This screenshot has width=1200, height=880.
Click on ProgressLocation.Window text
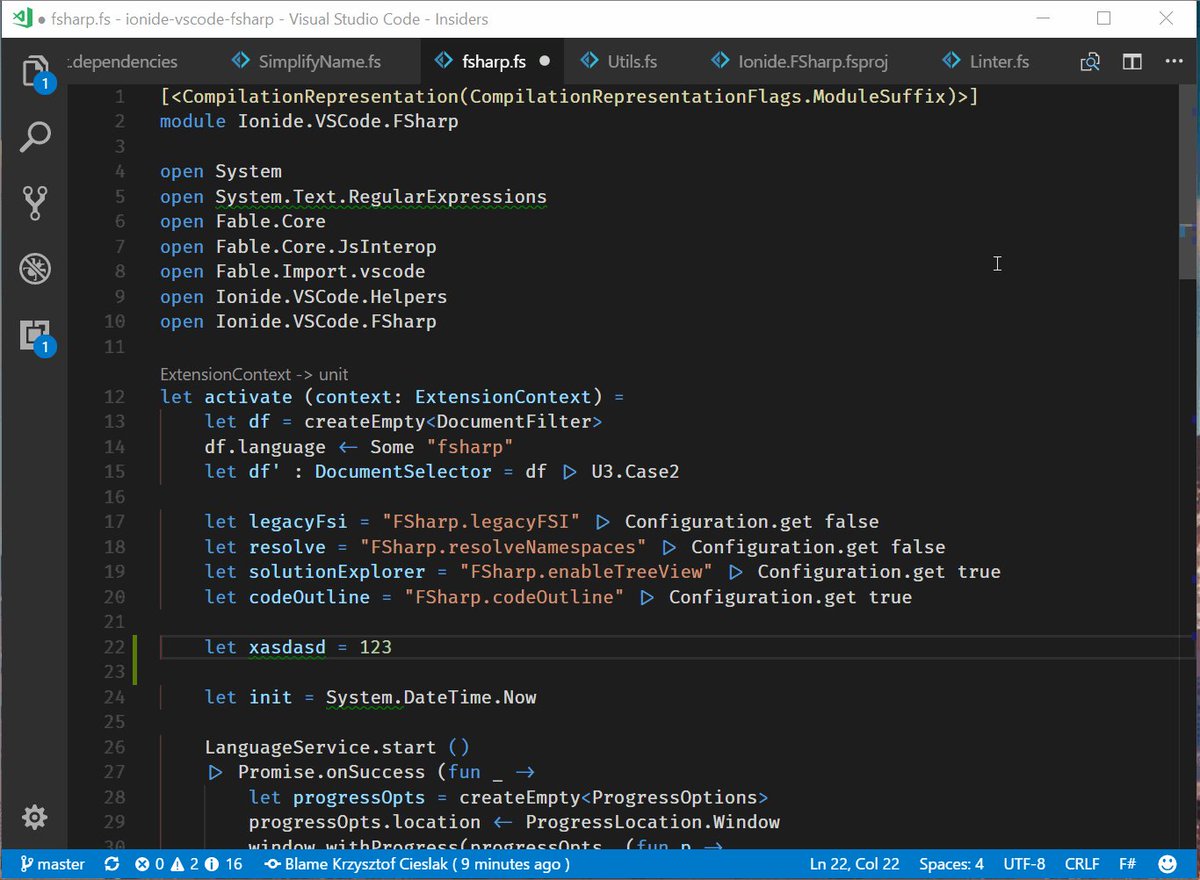(652, 822)
